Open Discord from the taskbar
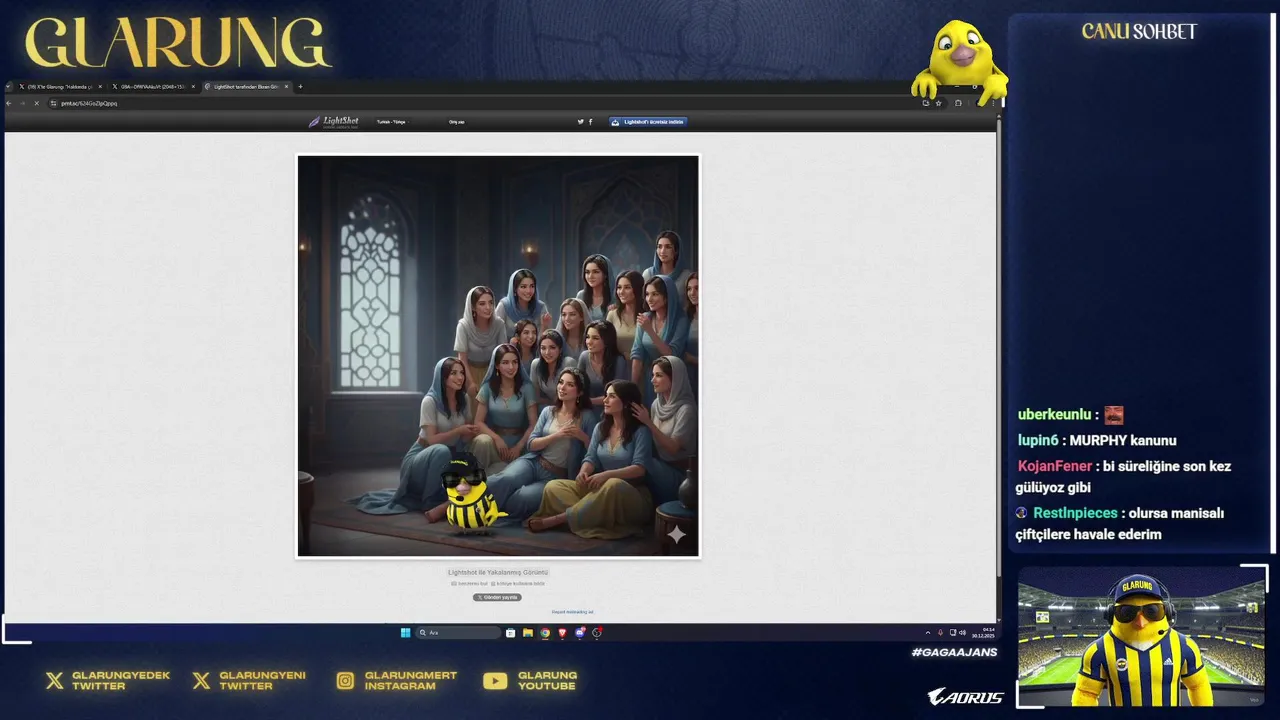 (x=579, y=633)
